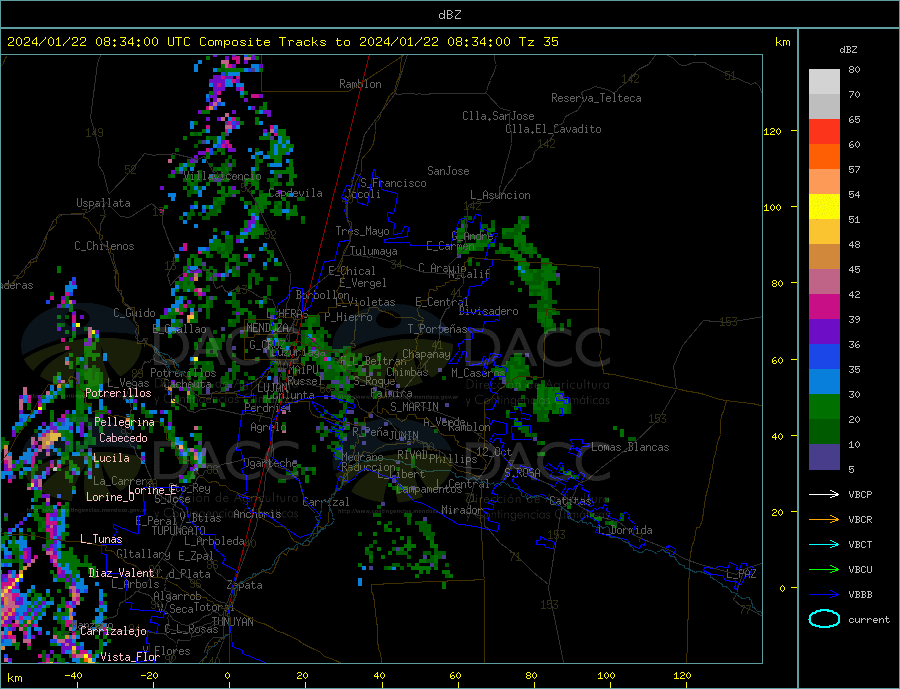Click the white VBCP arrow legend icon
The height and width of the screenshot is (689, 900).
click(x=824, y=494)
